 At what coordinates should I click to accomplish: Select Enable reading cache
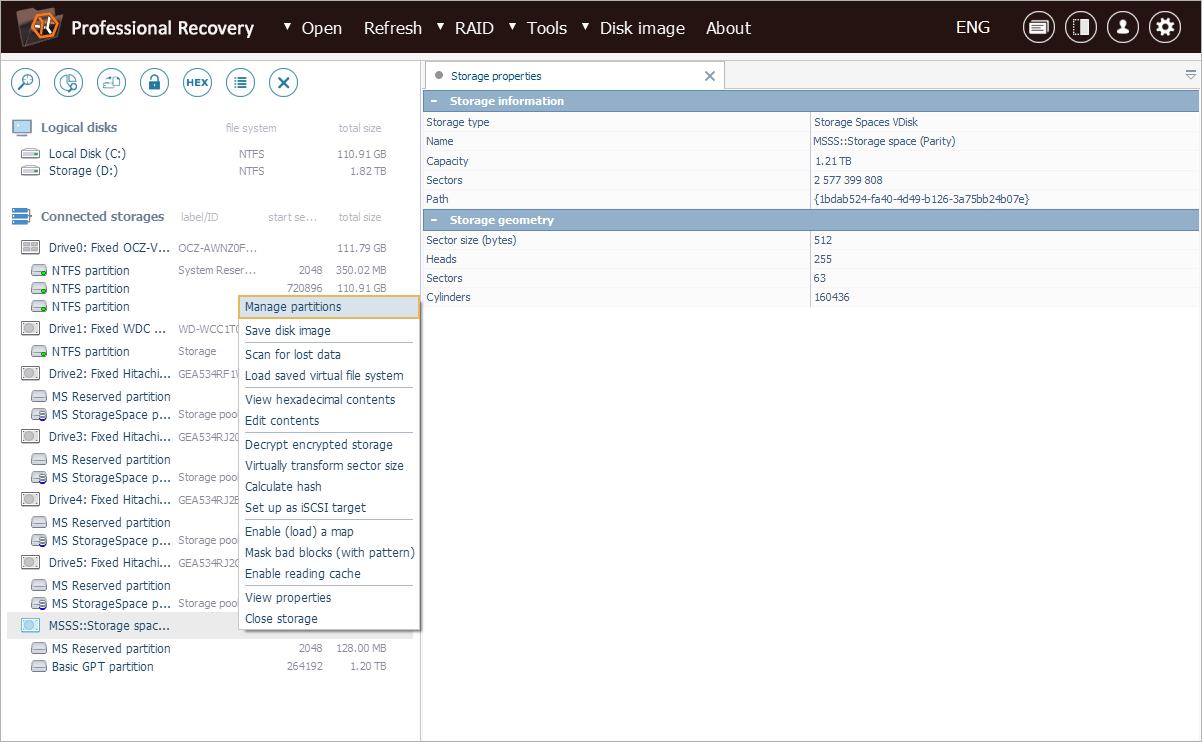coord(329,573)
